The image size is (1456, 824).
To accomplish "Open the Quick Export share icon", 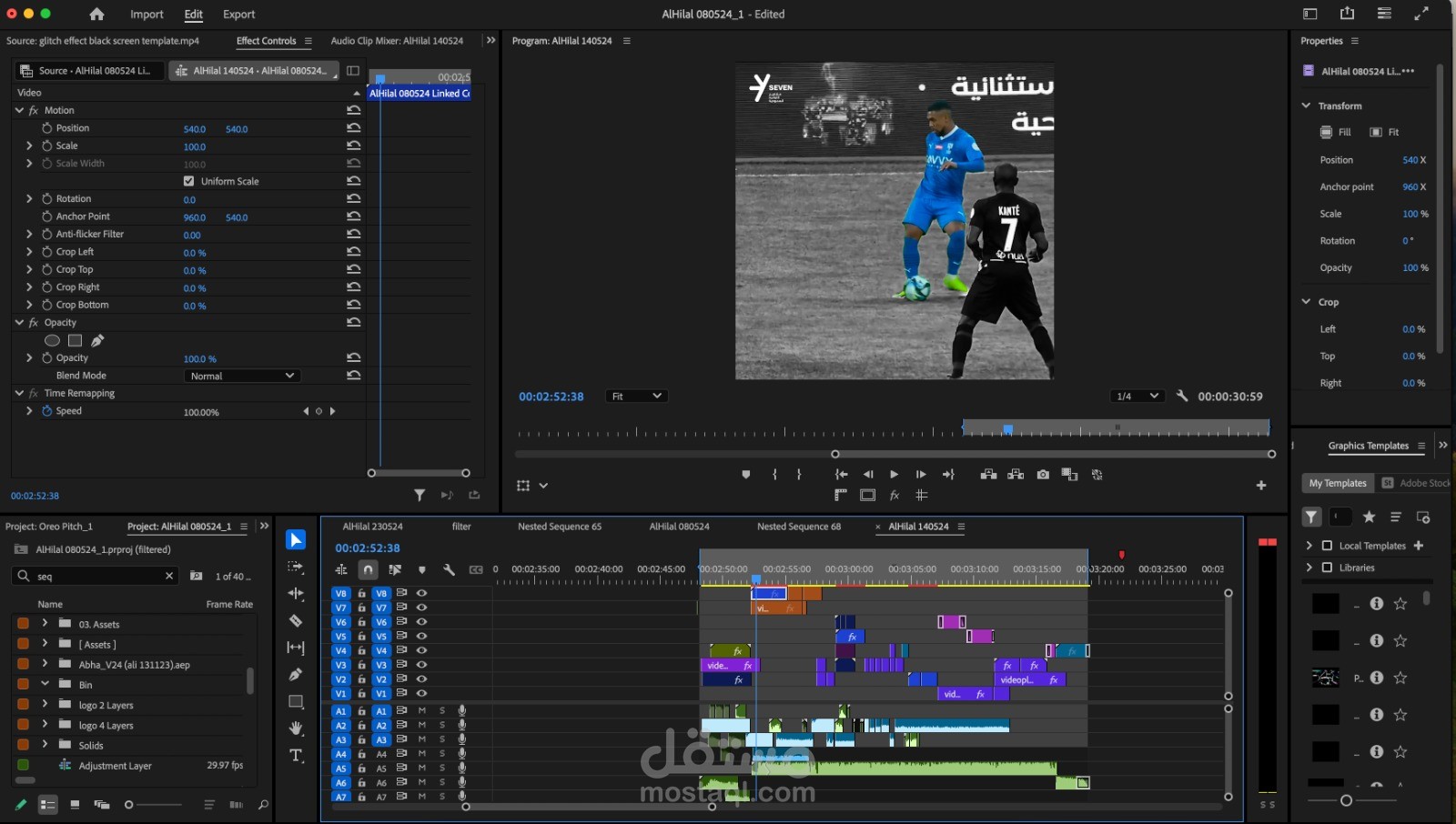I will tap(1347, 14).
